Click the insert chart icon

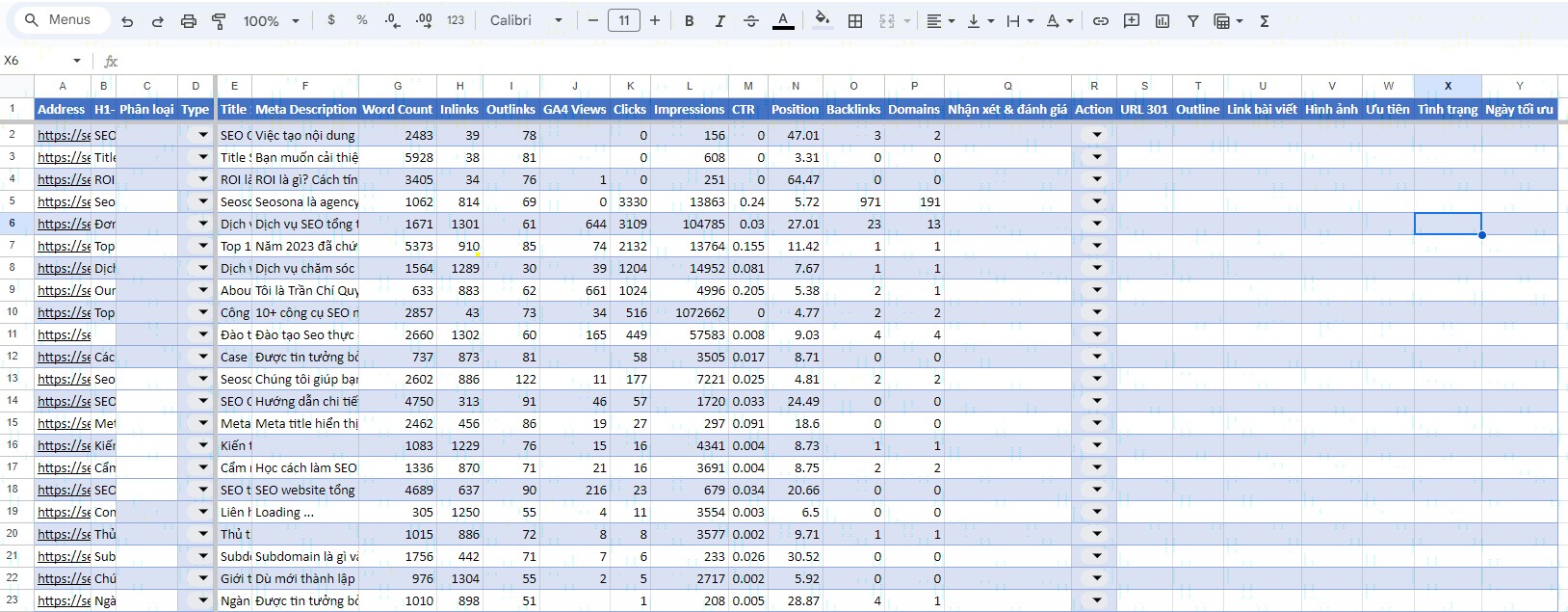[1163, 20]
